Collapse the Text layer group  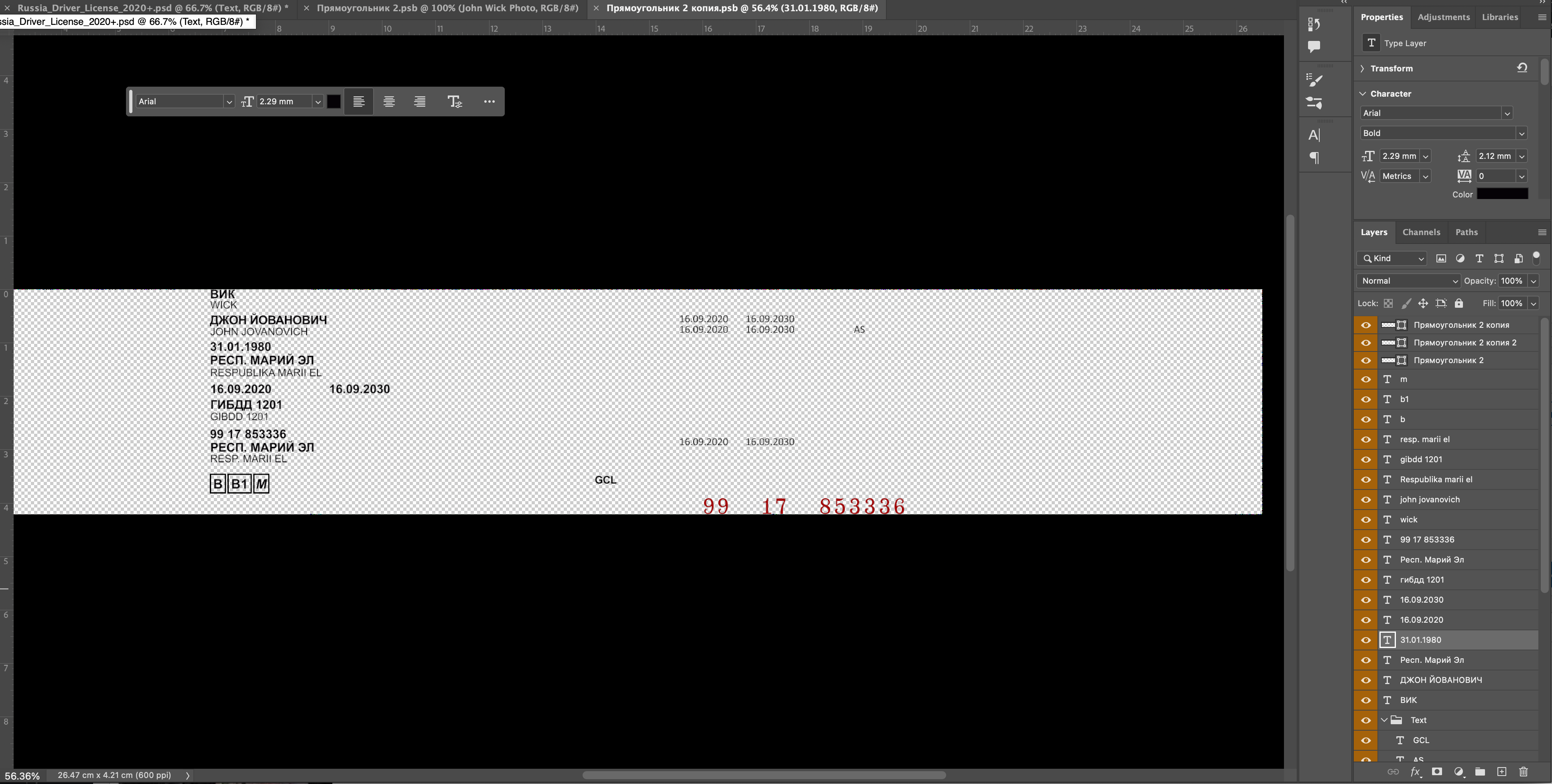1384,720
